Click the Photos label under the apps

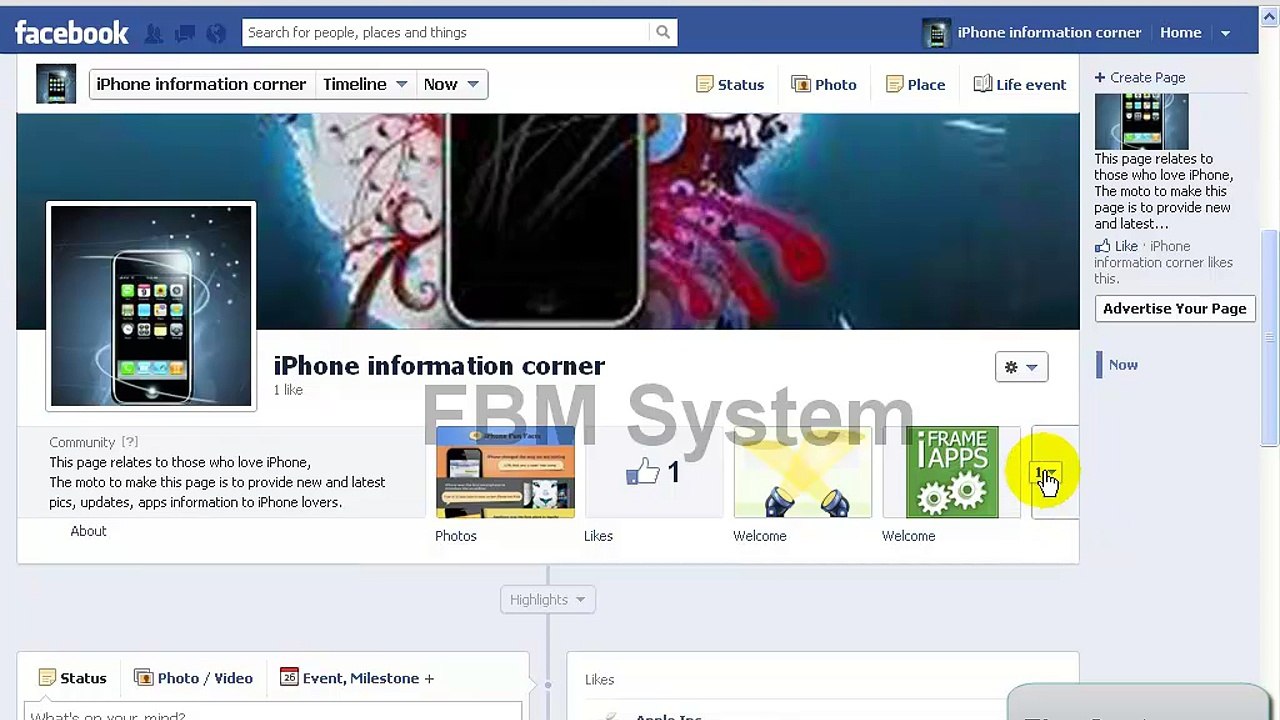coord(456,536)
